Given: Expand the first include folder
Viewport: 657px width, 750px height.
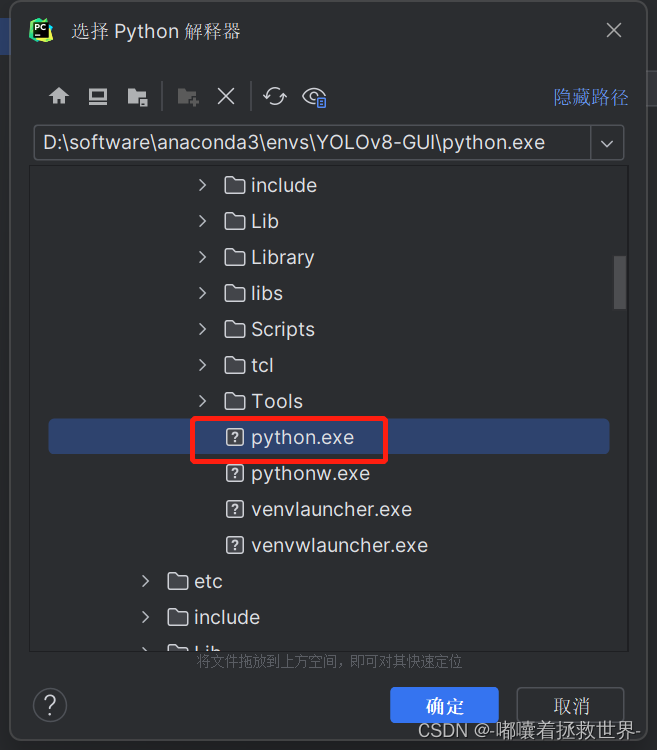Looking at the screenshot, I should point(202,185).
